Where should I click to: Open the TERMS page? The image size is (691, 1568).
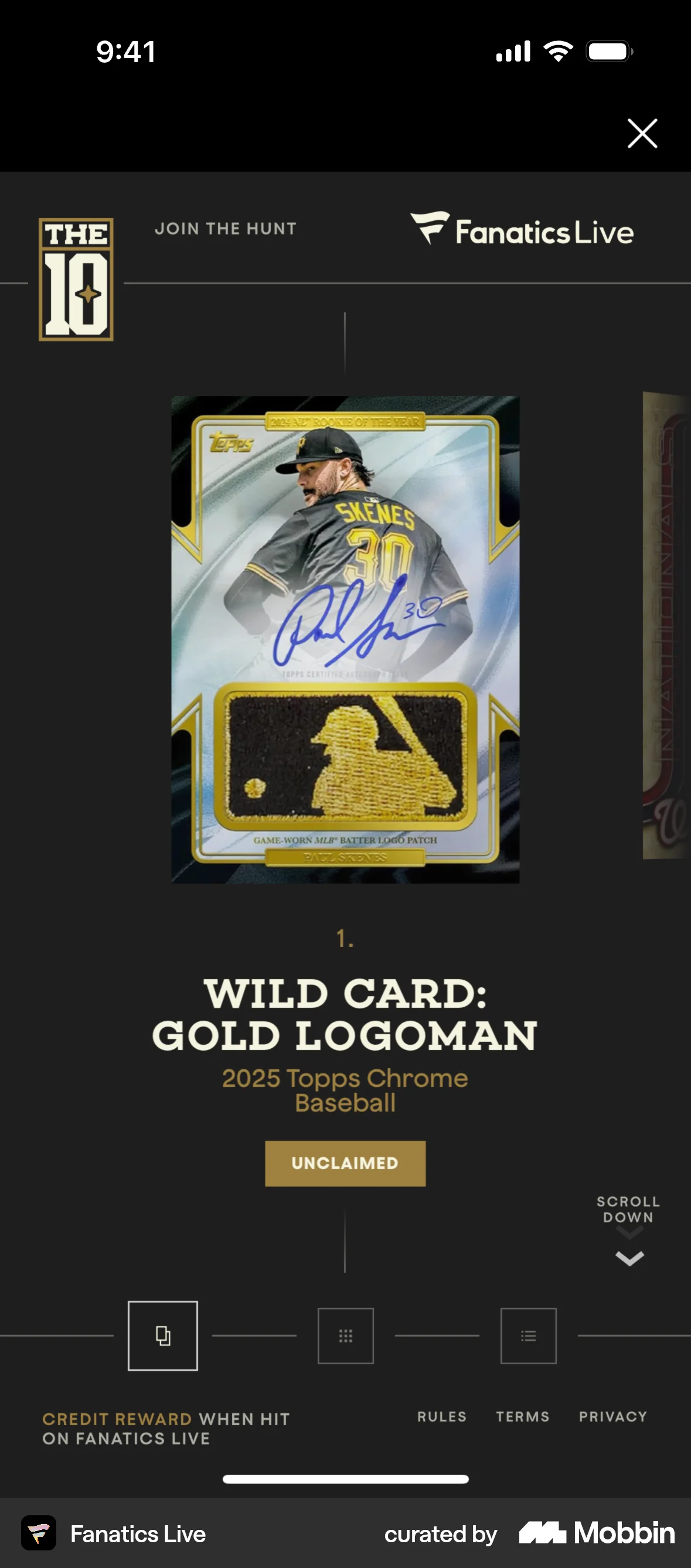[522, 1416]
